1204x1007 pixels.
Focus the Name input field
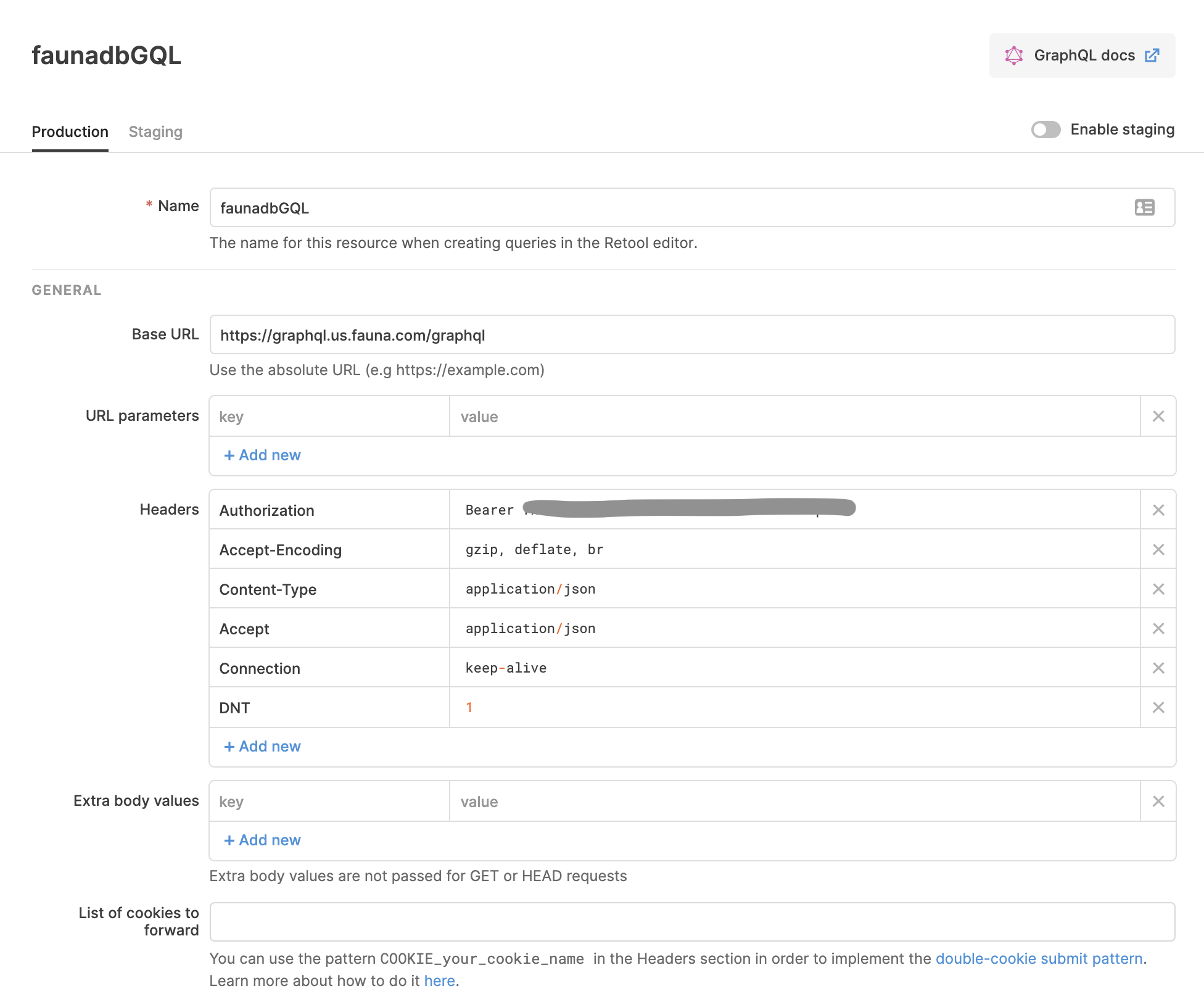tap(692, 207)
